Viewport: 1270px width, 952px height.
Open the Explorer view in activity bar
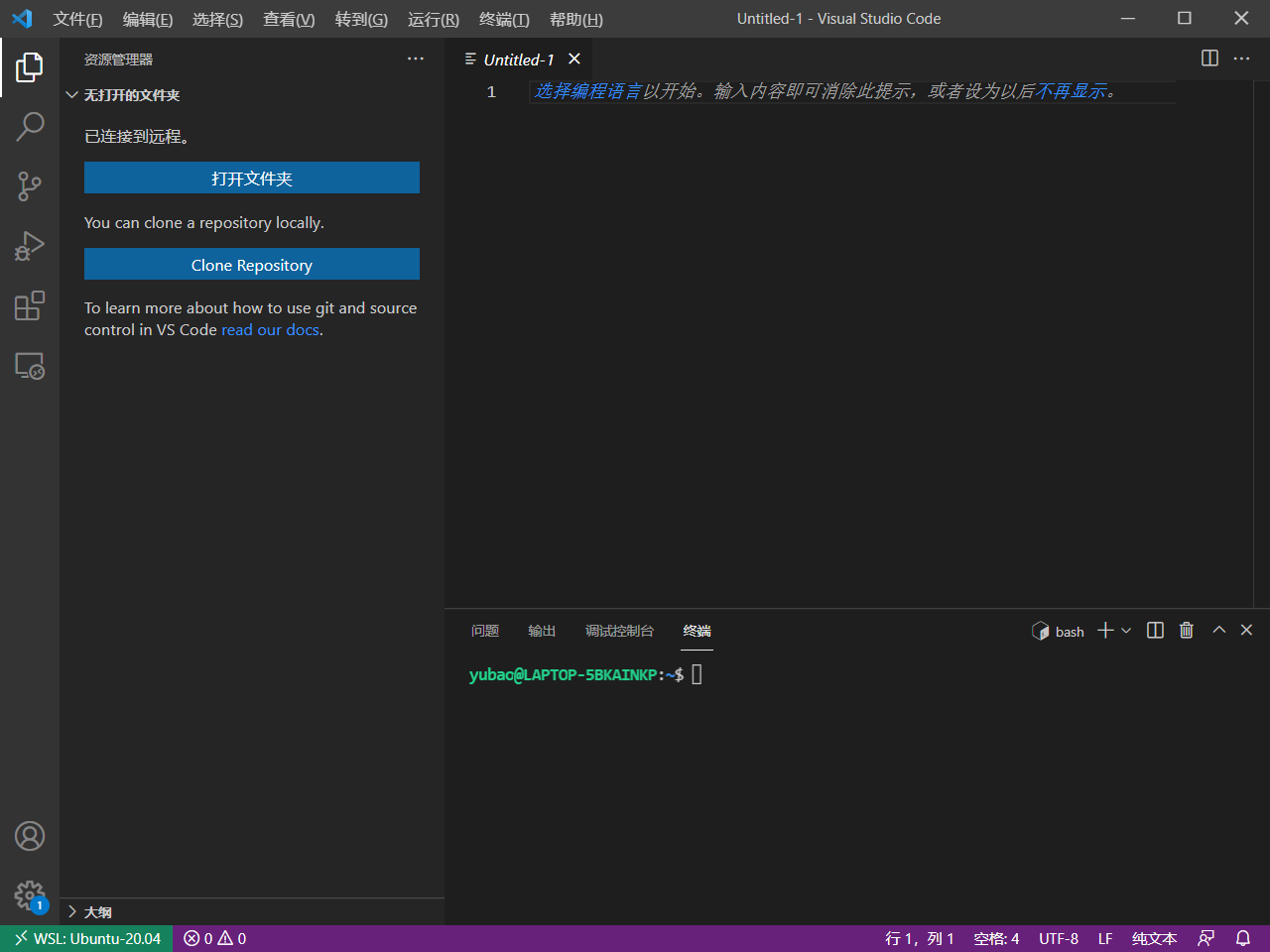[x=30, y=67]
